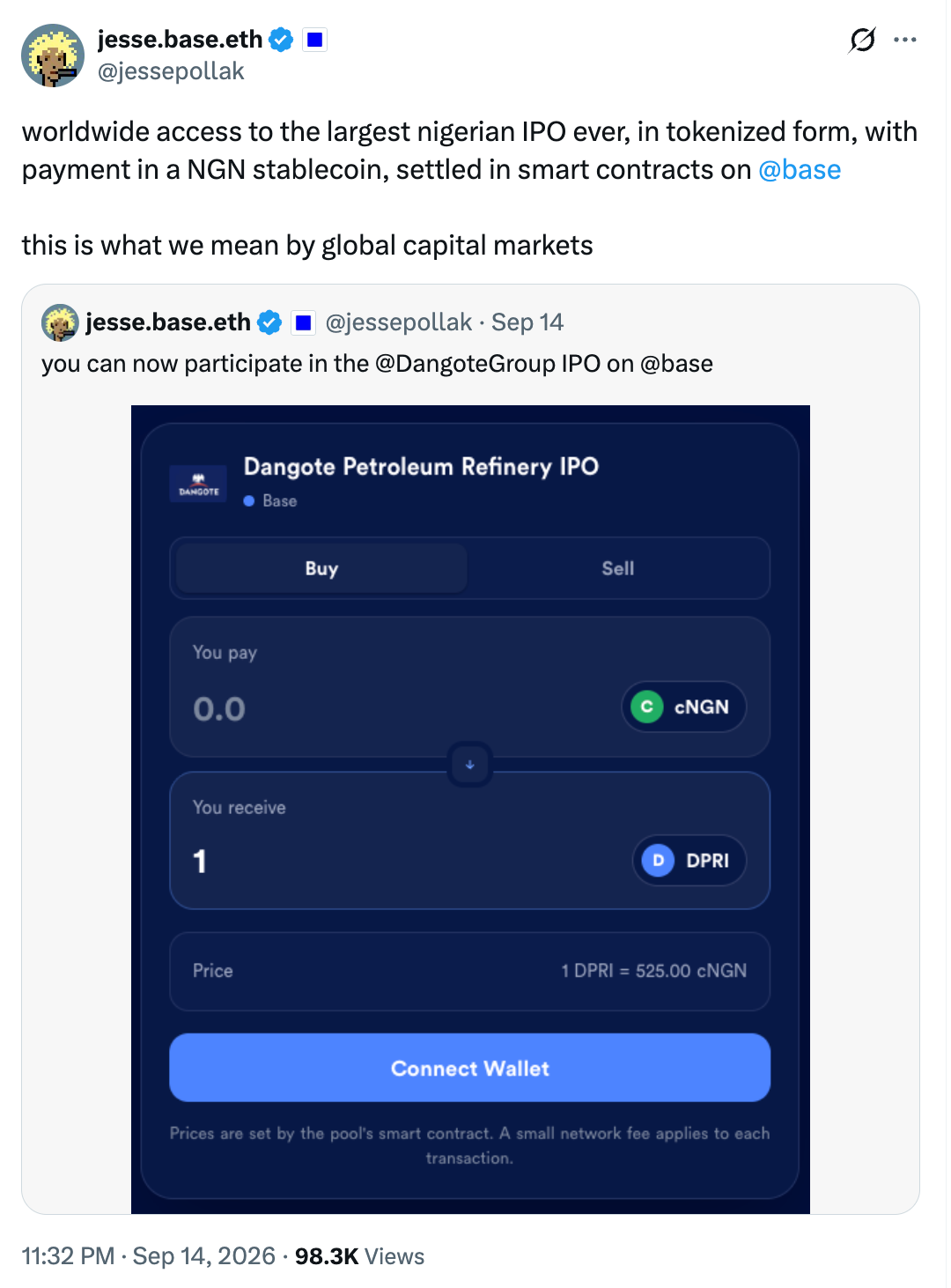951x1288 pixels.
Task: Click jesse.base.eth profile avatar at top
Action: tap(53, 56)
